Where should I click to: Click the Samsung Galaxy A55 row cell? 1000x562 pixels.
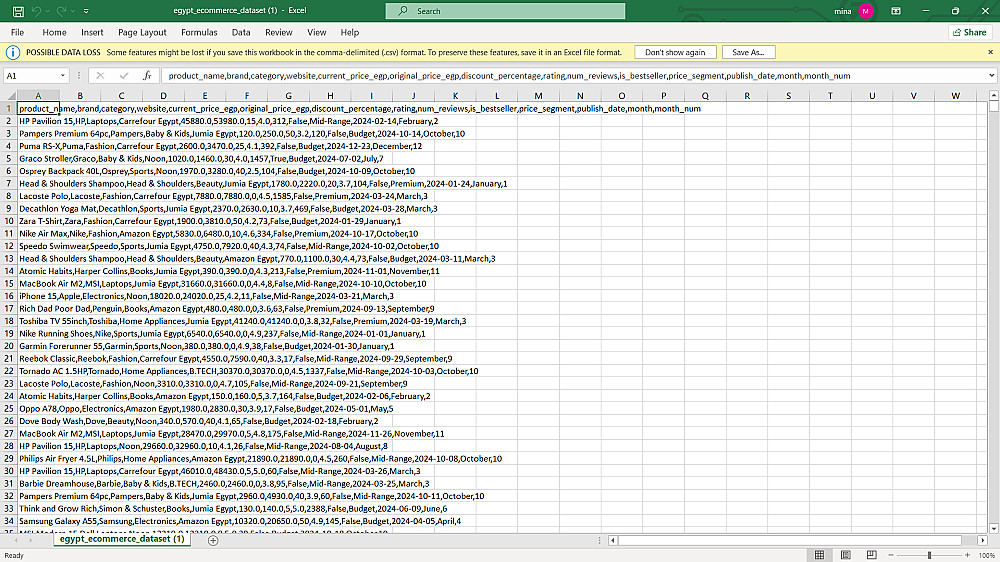tap(38, 521)
